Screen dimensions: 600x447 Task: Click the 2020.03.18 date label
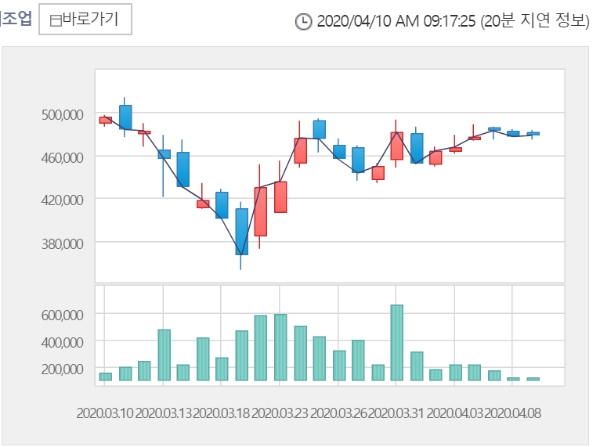(221, 413)
